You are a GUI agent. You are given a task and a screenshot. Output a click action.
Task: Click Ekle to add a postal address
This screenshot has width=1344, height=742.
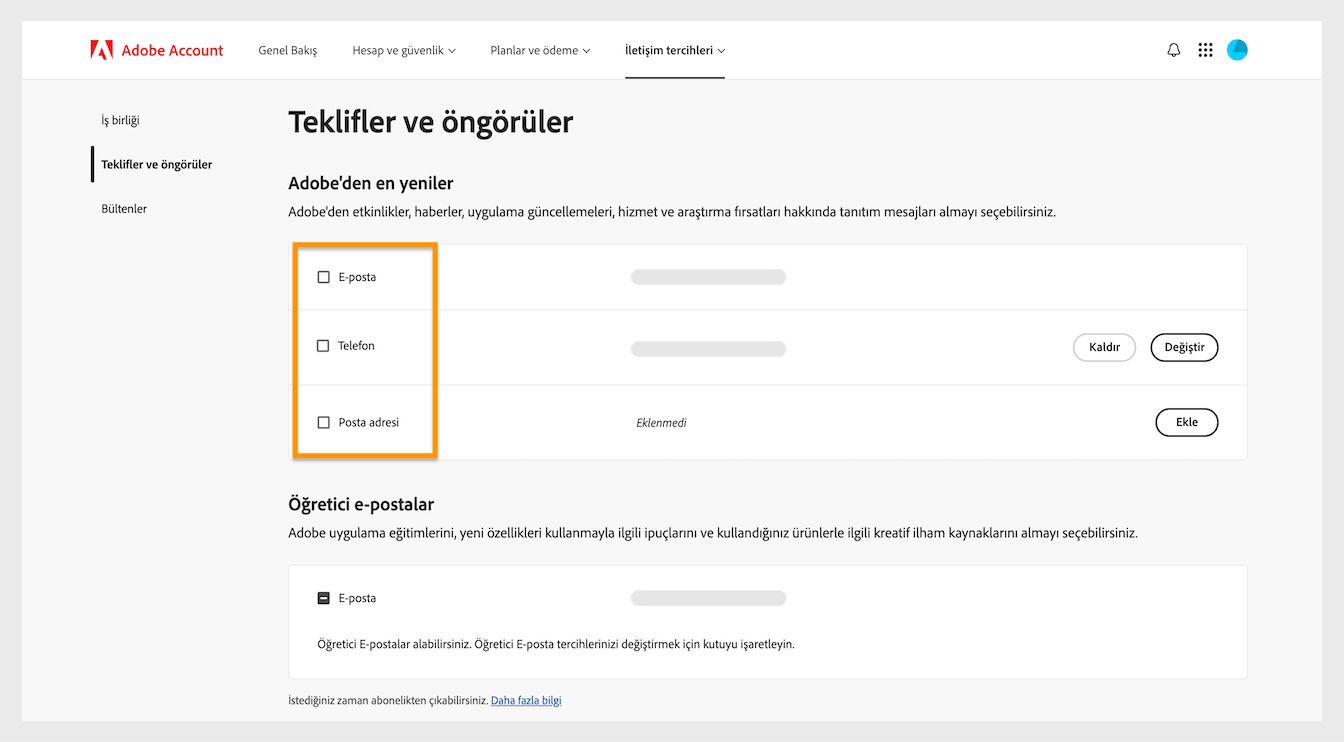click(x=1186, y=422)
